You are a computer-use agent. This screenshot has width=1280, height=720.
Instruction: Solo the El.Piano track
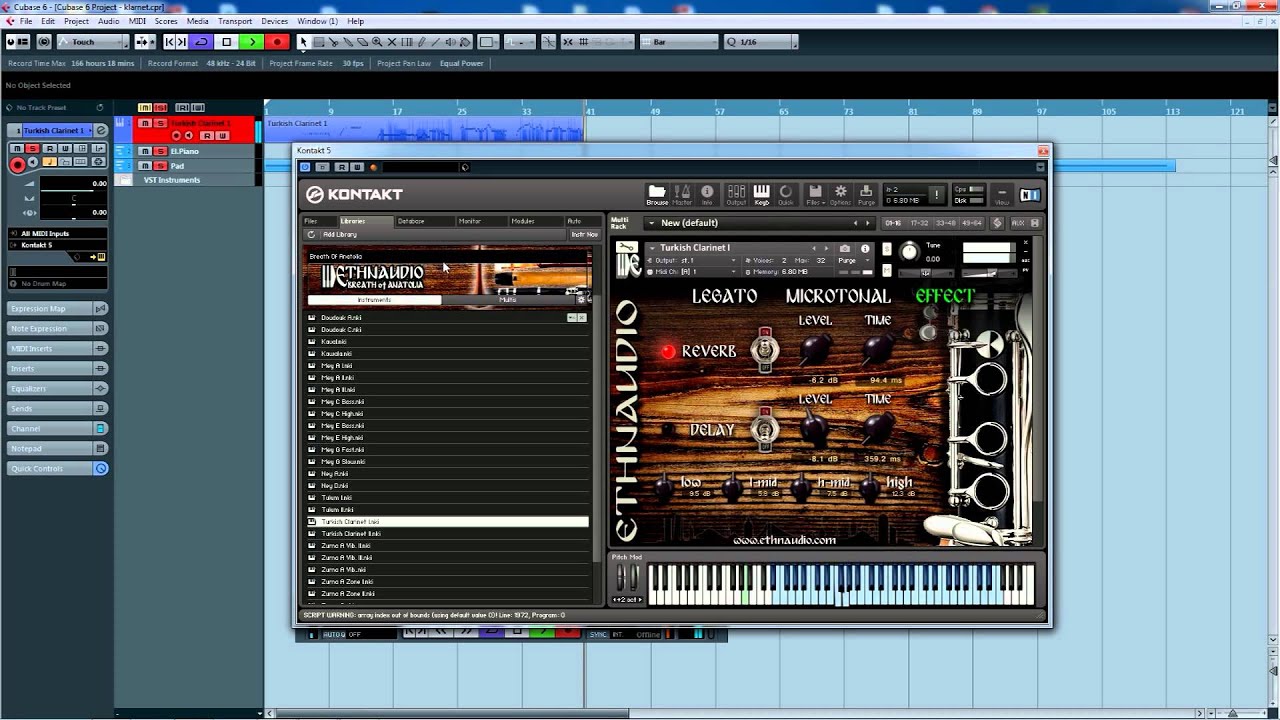coord(160,151)
